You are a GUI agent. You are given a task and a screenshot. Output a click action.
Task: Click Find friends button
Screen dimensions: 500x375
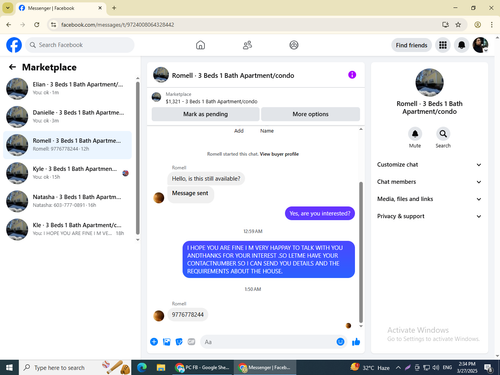pos(411,45)
